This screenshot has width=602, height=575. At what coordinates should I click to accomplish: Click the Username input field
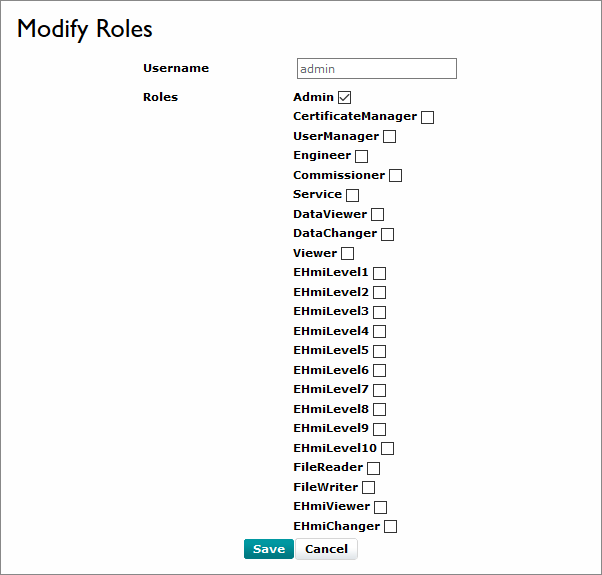[376, 69]
